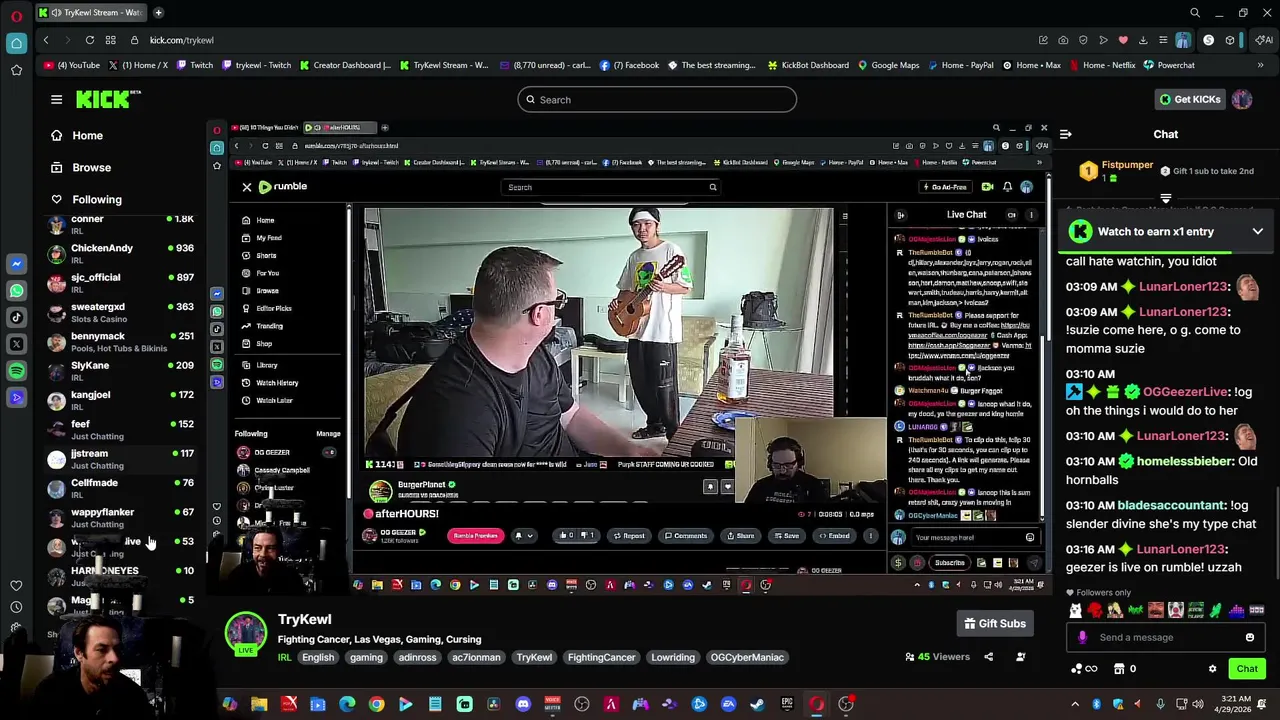The height and width of the screenshot is (720, 1280).
Task: Open Google Maps bookmark
Action: [x=887, y=65]
